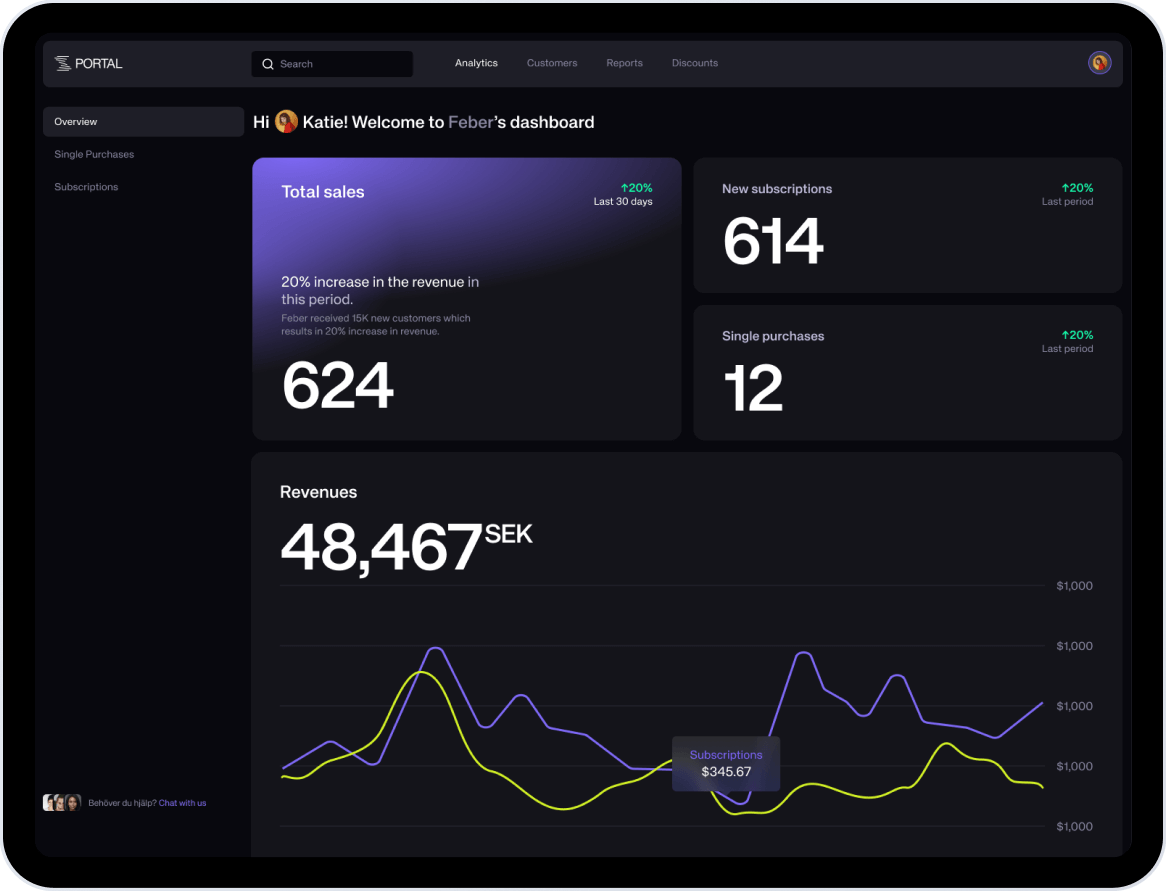
Task: Open the user profile avatar
Action: tap(1099, 63)
